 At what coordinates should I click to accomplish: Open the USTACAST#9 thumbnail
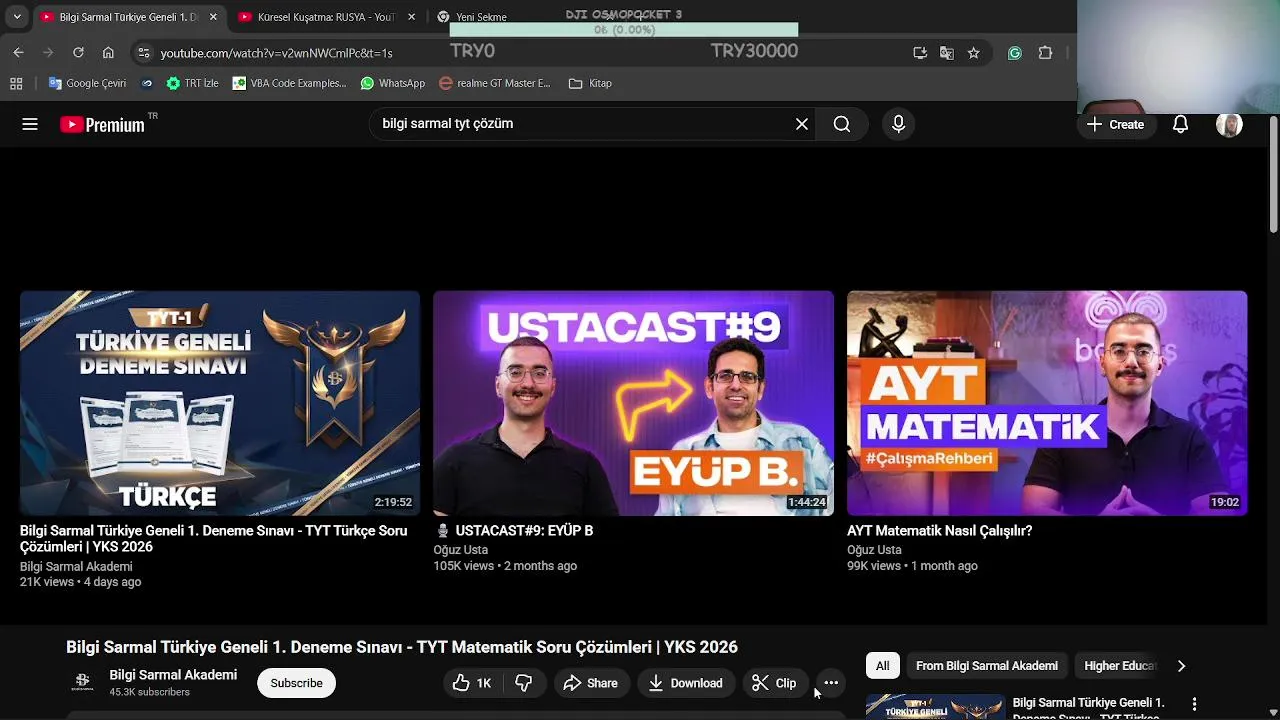(633, 403)
